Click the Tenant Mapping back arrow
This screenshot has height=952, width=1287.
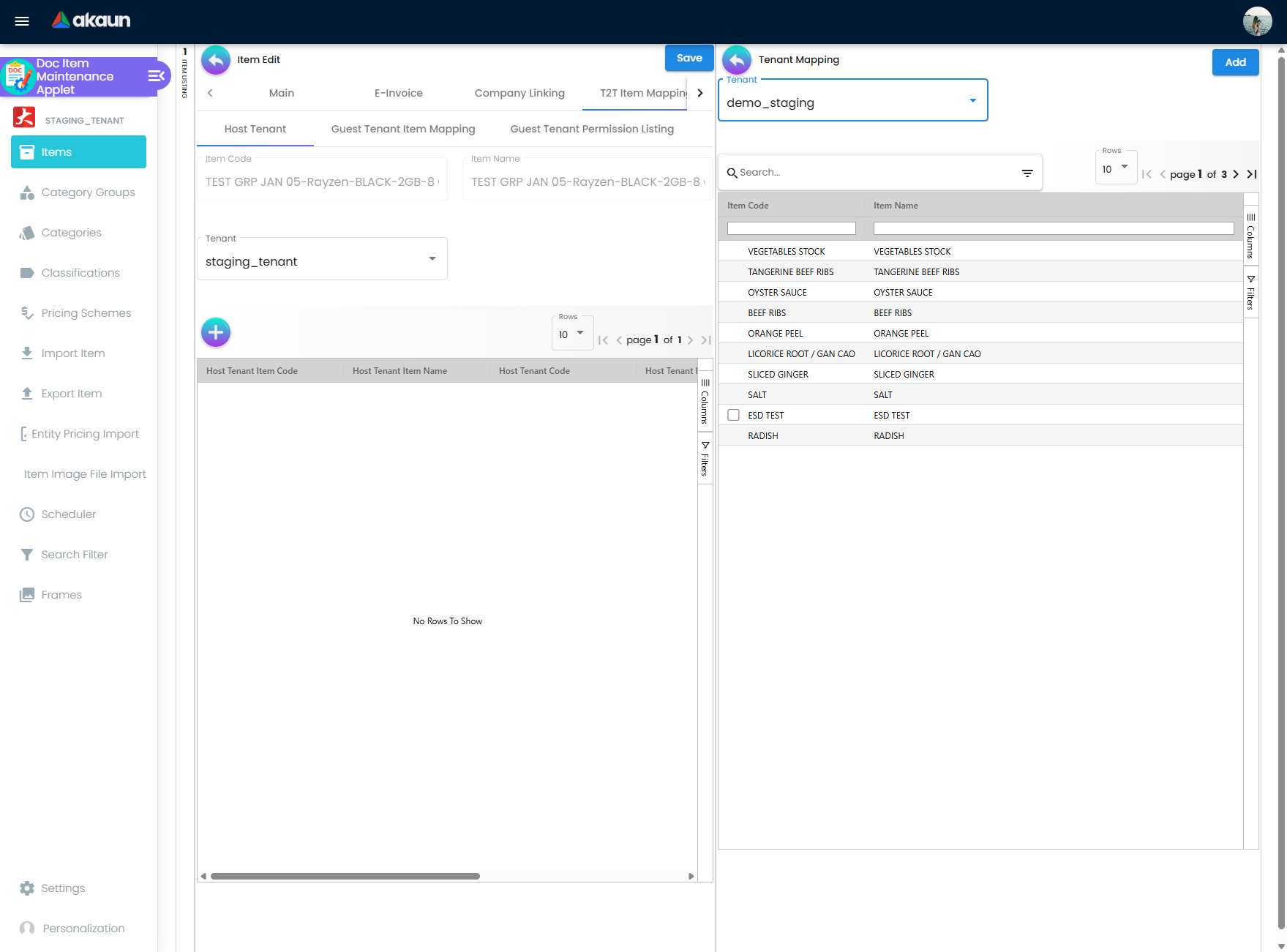[x=737, y=60]
